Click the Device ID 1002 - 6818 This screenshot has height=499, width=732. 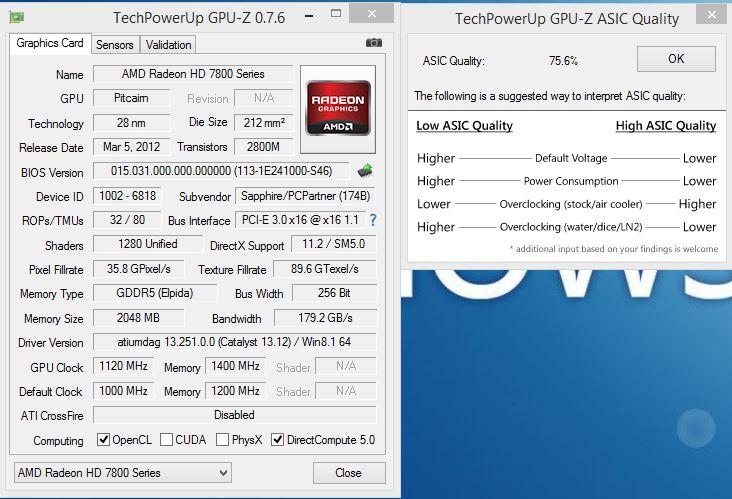pos(127,196)
